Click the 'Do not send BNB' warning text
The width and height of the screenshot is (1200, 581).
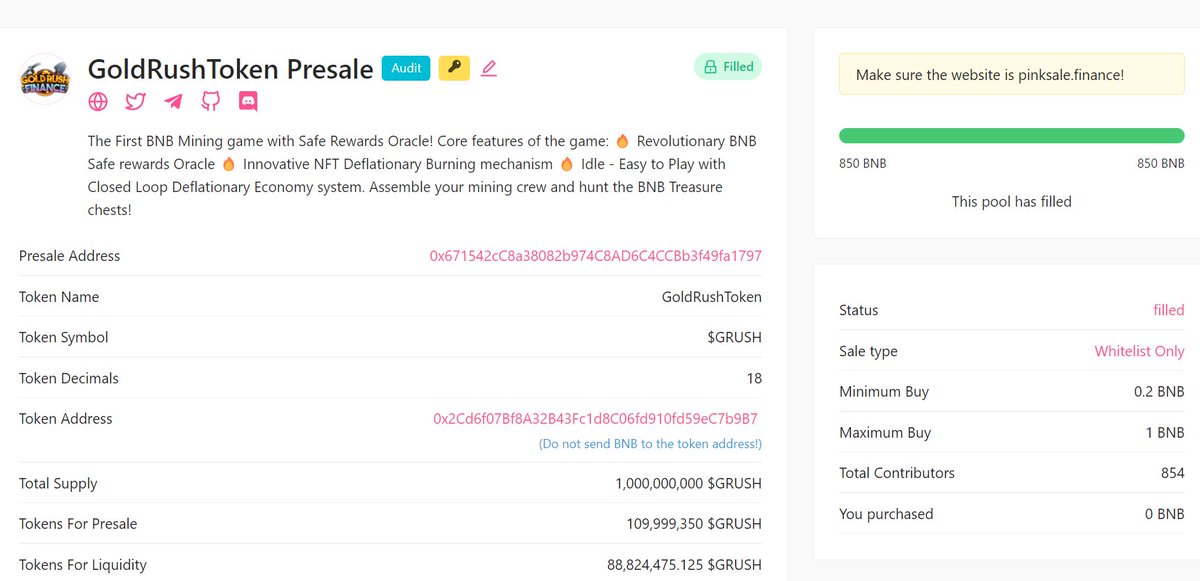coord(650,444)
